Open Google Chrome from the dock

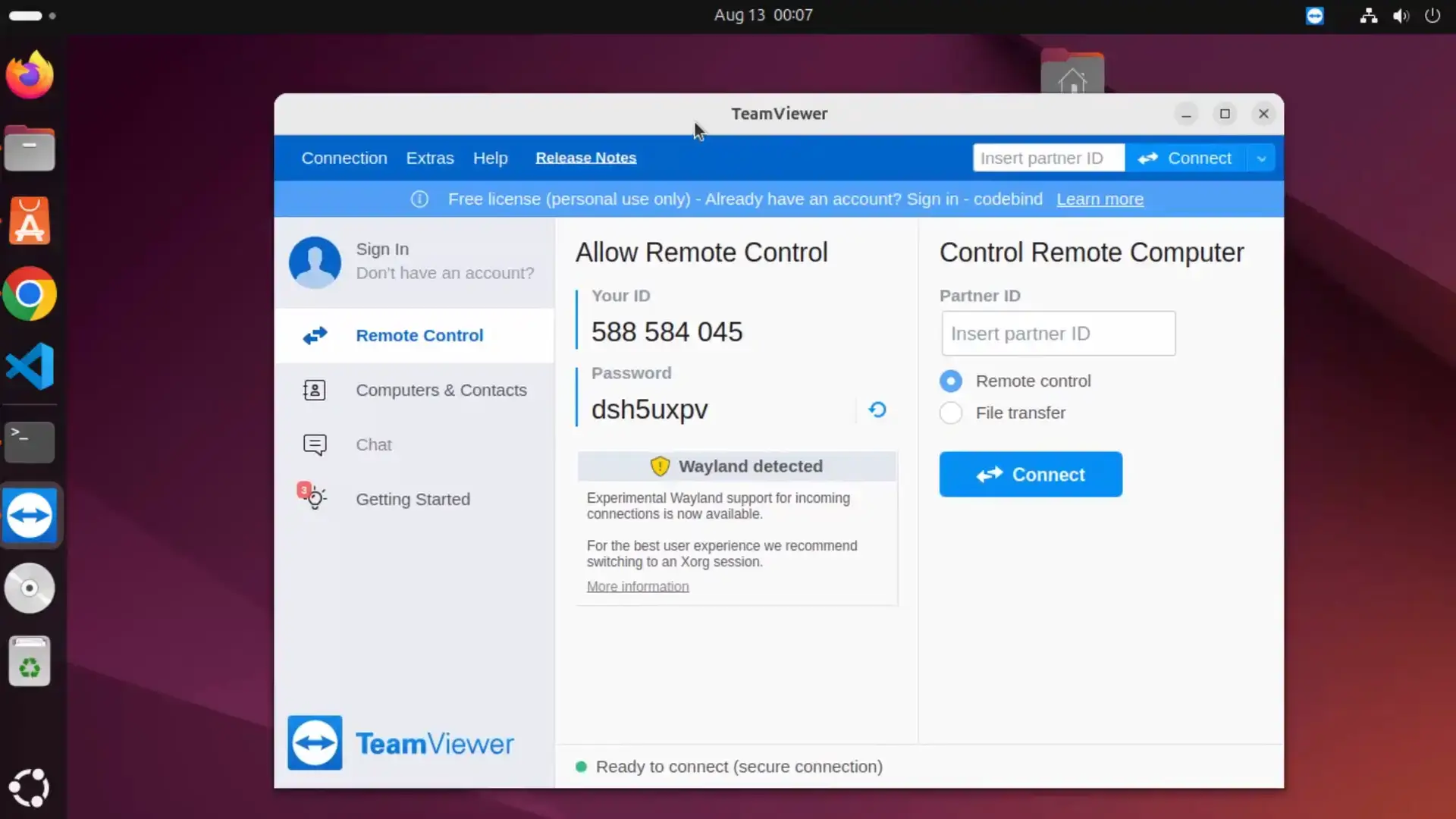[x=30, y=293]
